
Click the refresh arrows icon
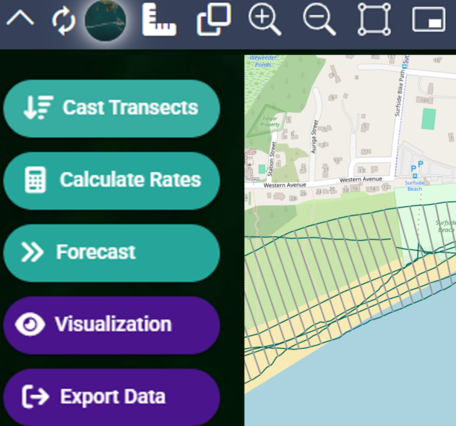[63, 21]
